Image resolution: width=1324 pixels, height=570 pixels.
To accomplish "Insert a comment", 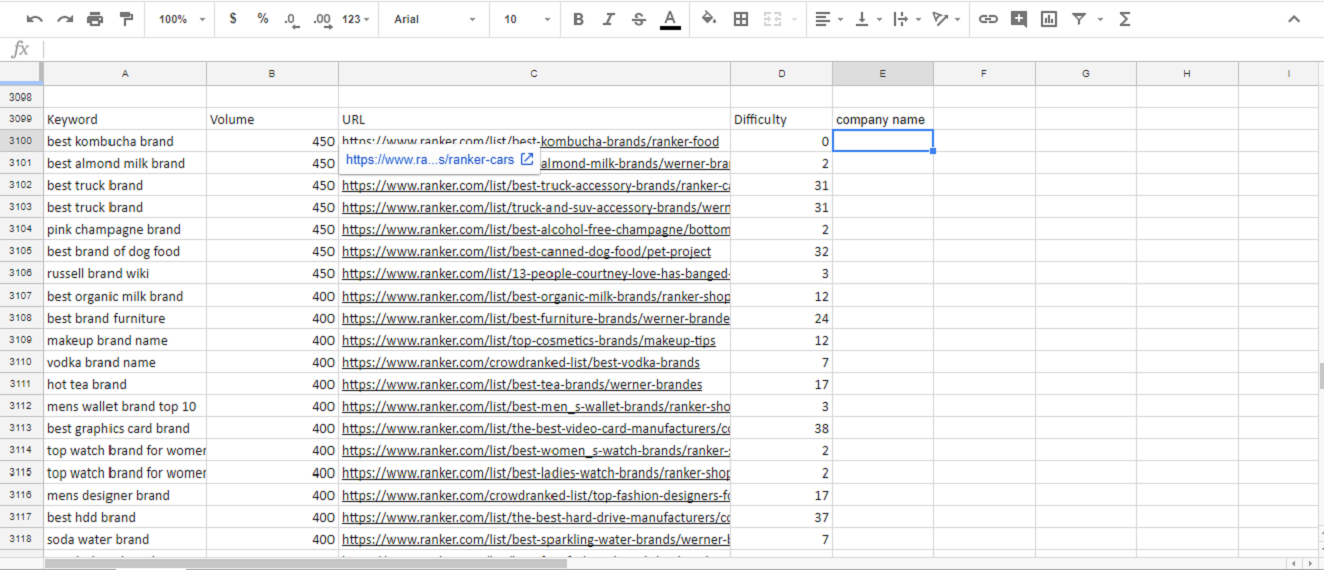I will coord(1019,19).
